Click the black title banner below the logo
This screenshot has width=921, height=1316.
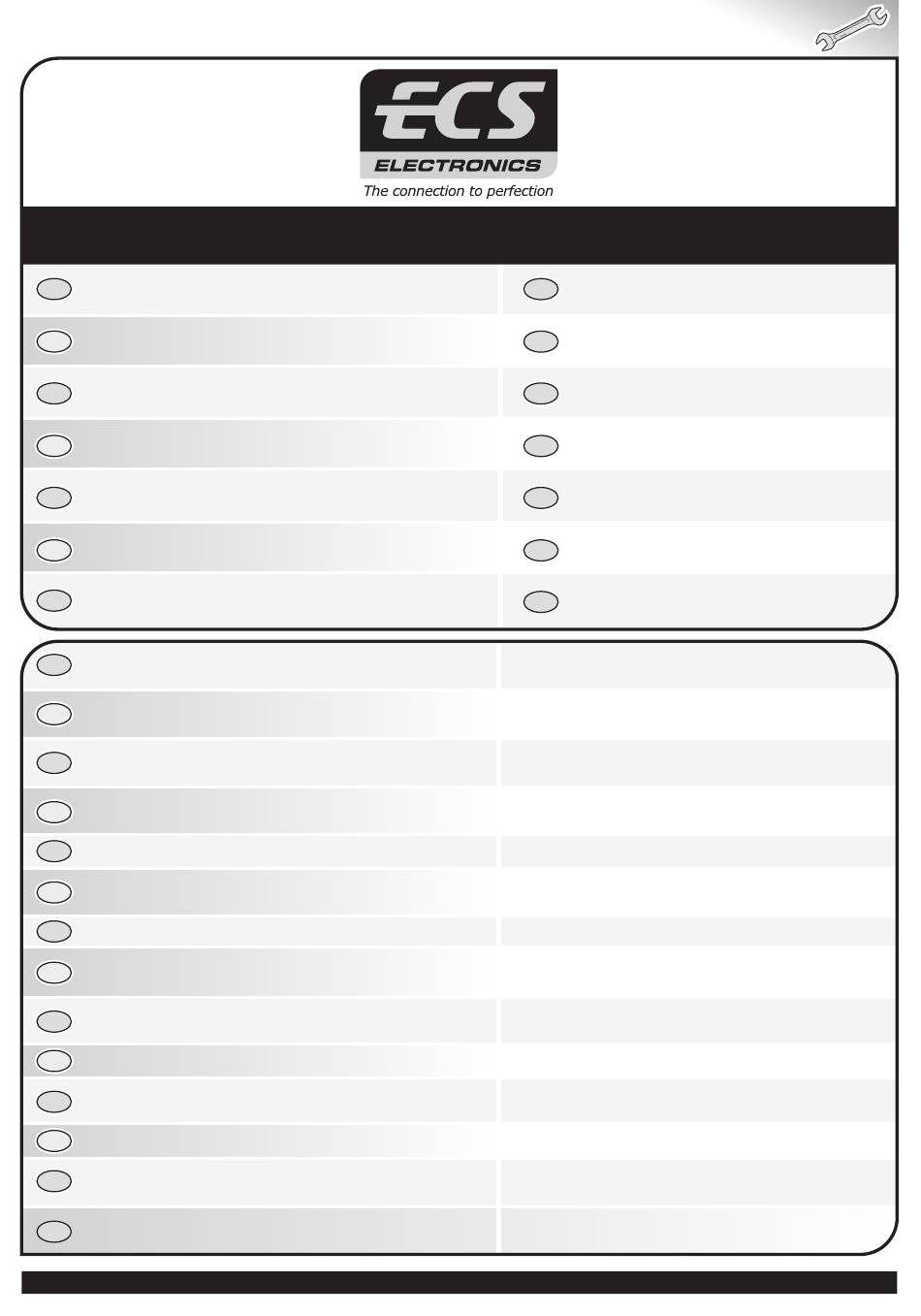pyautogui.click(x=459, y=235)
